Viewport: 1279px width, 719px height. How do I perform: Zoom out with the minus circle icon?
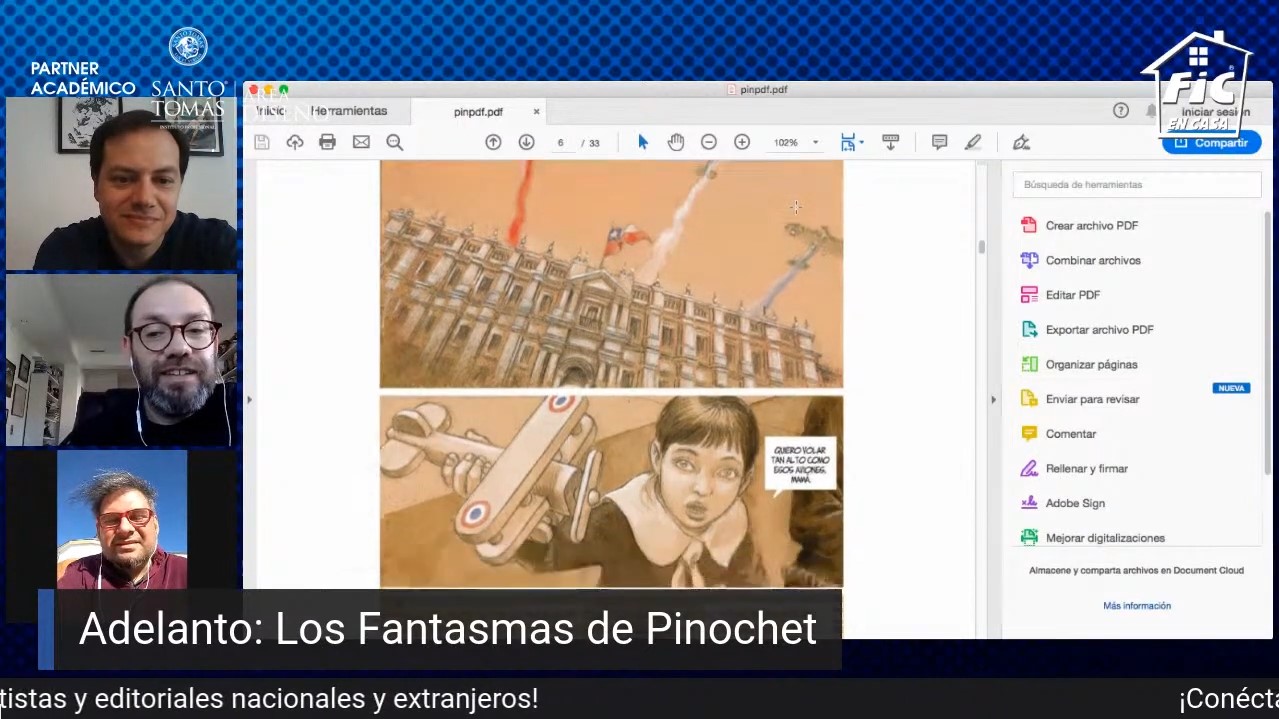point(709,142)
